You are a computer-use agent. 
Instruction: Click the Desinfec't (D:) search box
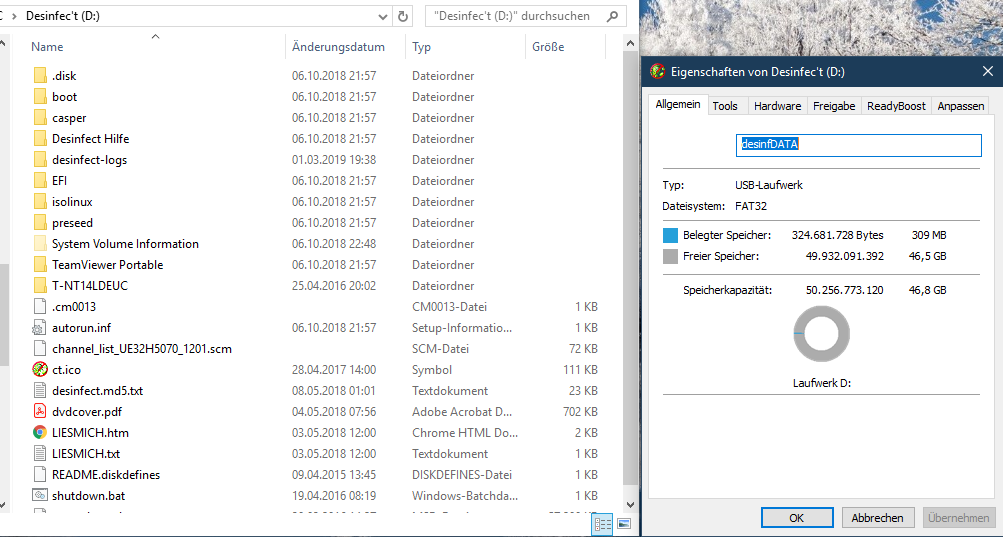coord(526,16)
